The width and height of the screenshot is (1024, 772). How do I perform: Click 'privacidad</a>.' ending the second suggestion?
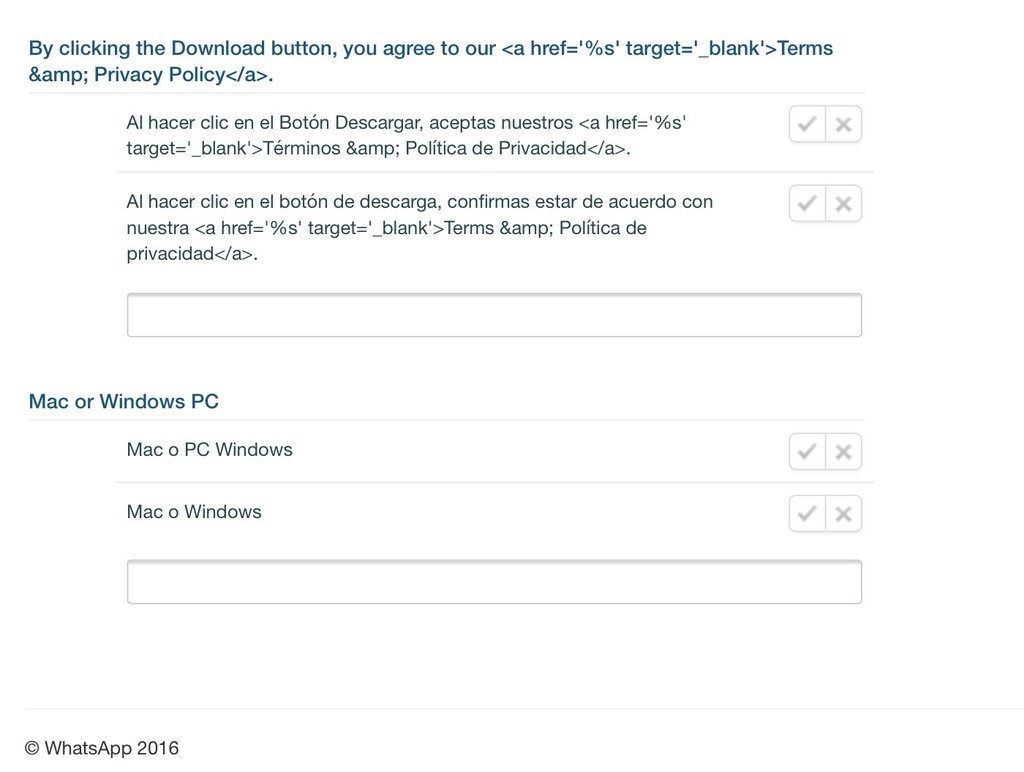192,254
